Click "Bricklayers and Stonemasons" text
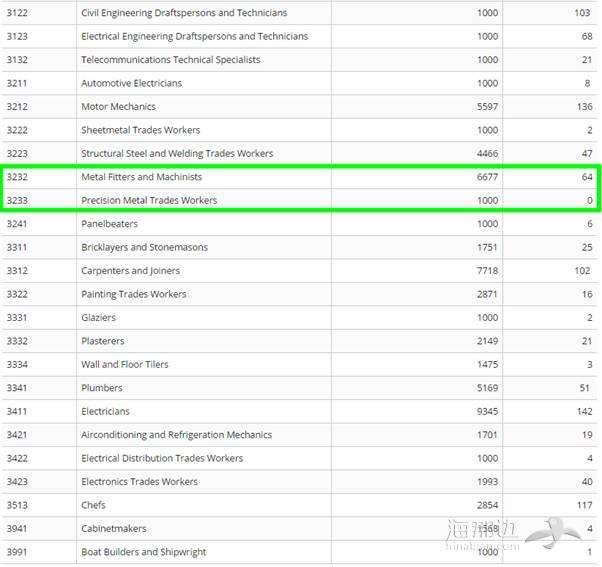Image resolution: width=602 pixels, height=567 pixels. (144, 247)
